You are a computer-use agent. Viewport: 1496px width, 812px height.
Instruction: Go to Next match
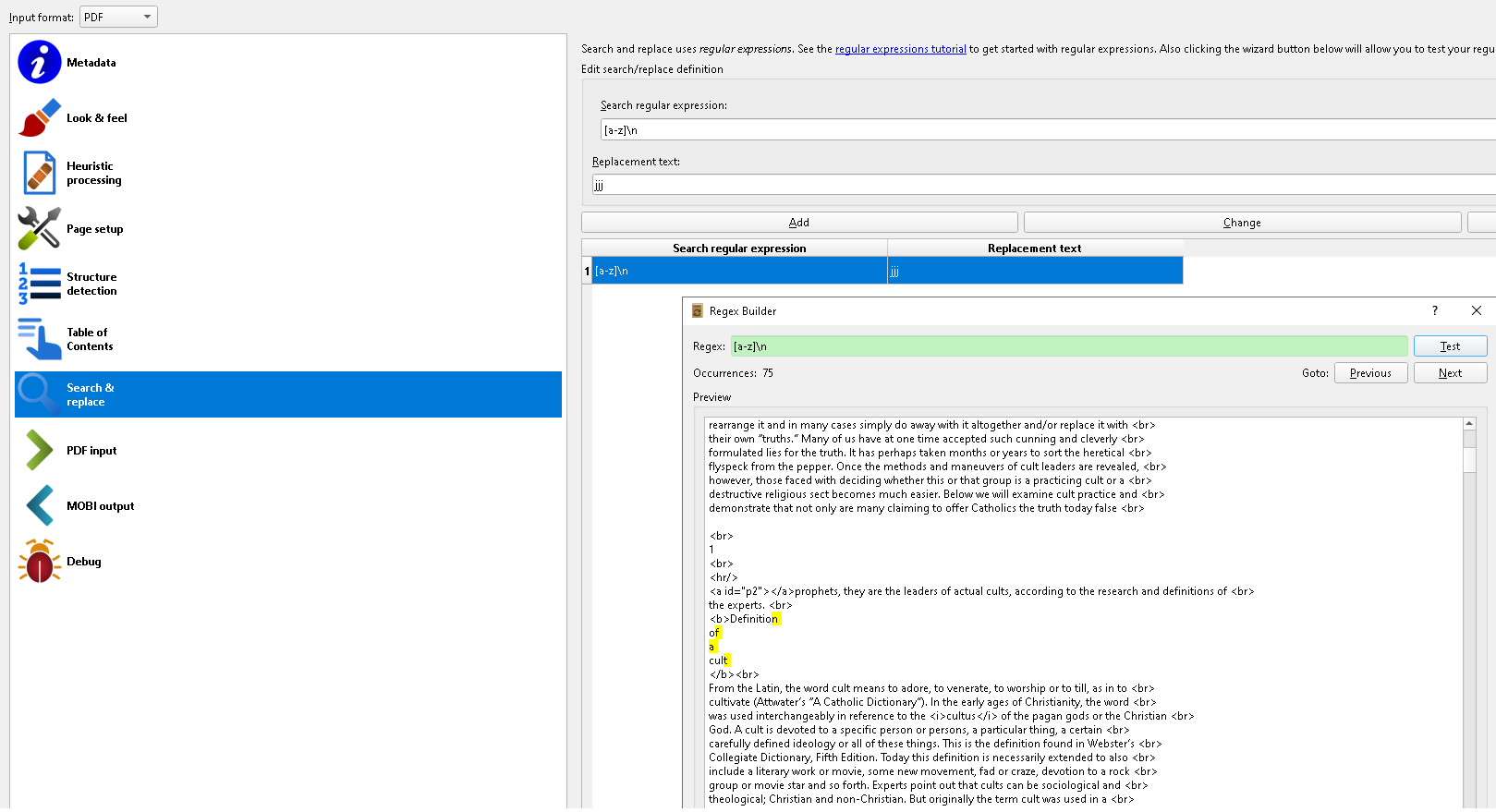1450,373
